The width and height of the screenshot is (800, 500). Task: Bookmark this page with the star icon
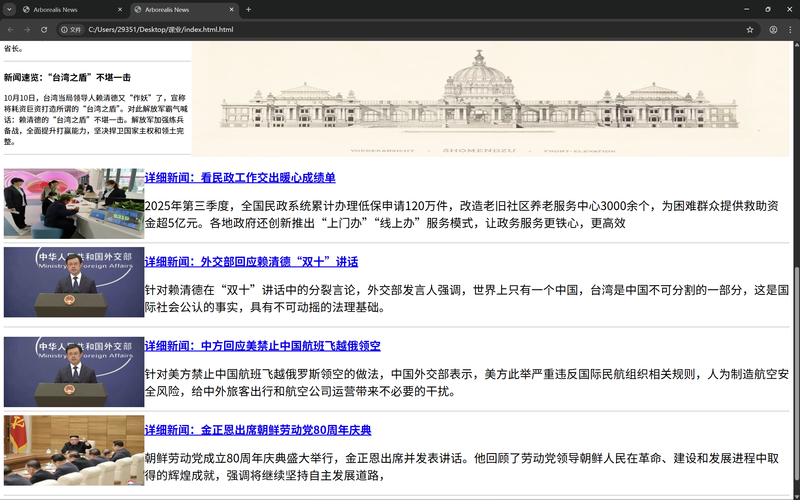[x=749, y=30]
